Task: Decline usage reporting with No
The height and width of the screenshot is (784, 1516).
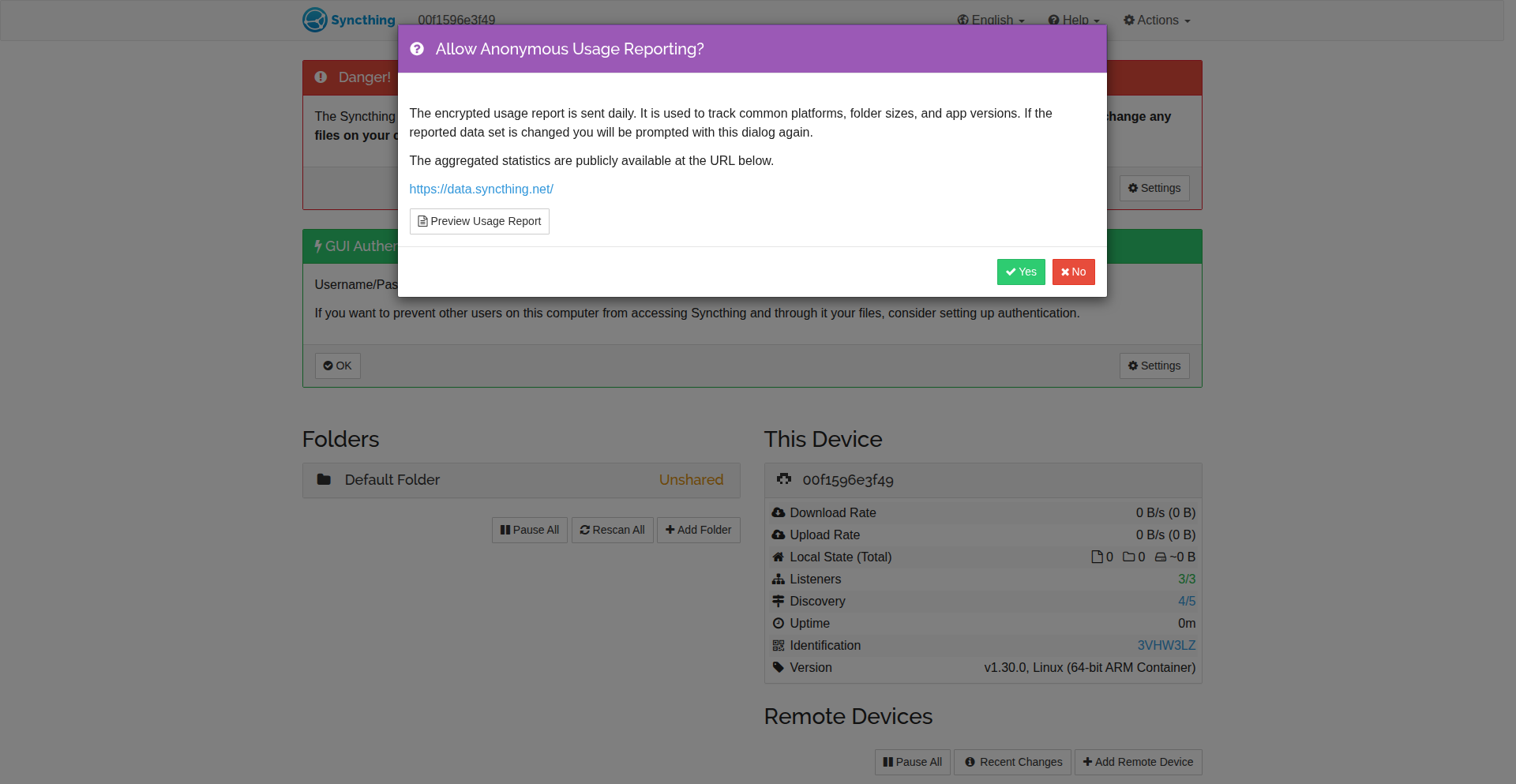Action: click(x=1073, y=272)
